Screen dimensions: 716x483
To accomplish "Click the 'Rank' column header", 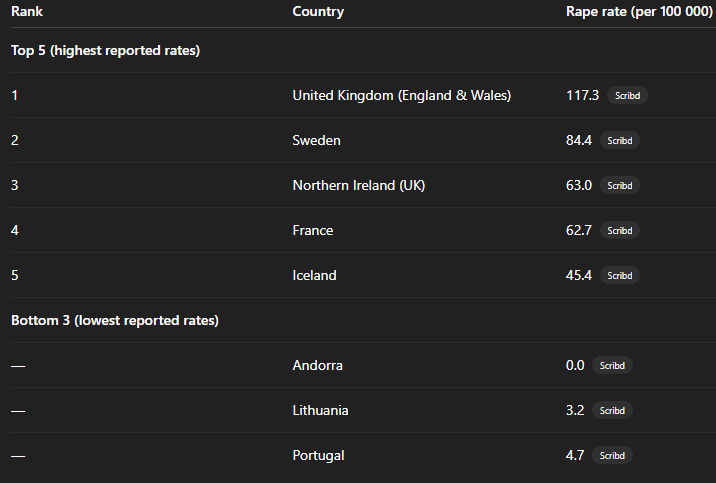I will [x=27, y=11].
